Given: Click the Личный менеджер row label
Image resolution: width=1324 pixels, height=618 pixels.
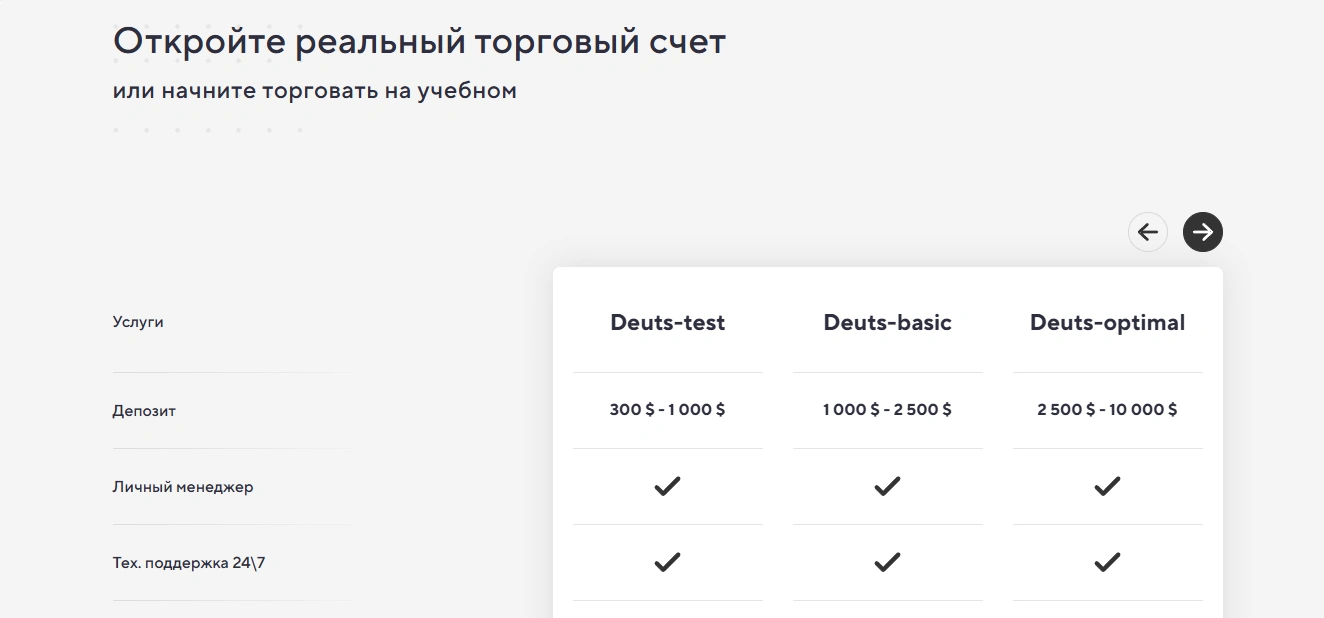Looking at the screenshot, I should 183,487.
